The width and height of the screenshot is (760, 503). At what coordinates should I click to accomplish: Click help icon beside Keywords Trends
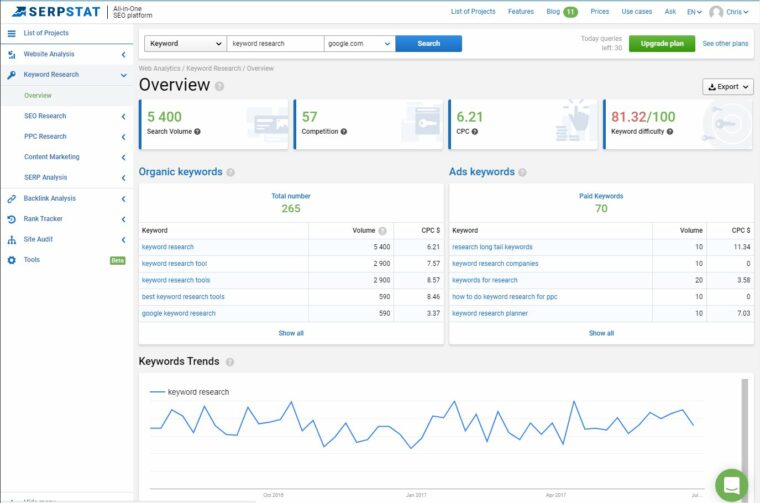[x=230, y=362]
